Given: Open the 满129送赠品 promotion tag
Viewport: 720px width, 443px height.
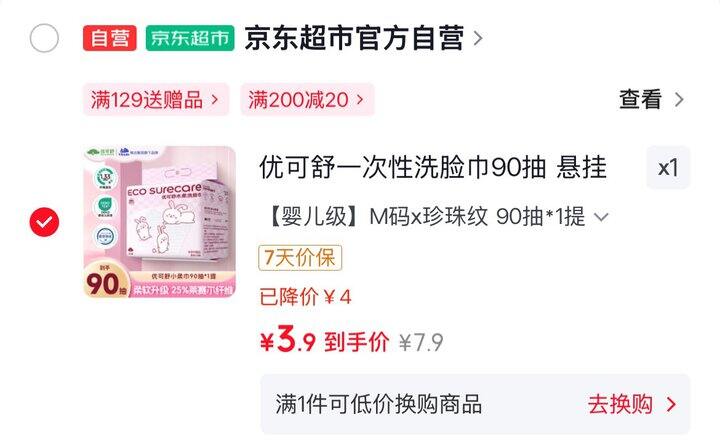Looking at the screenshot, I should pos(156,100).
